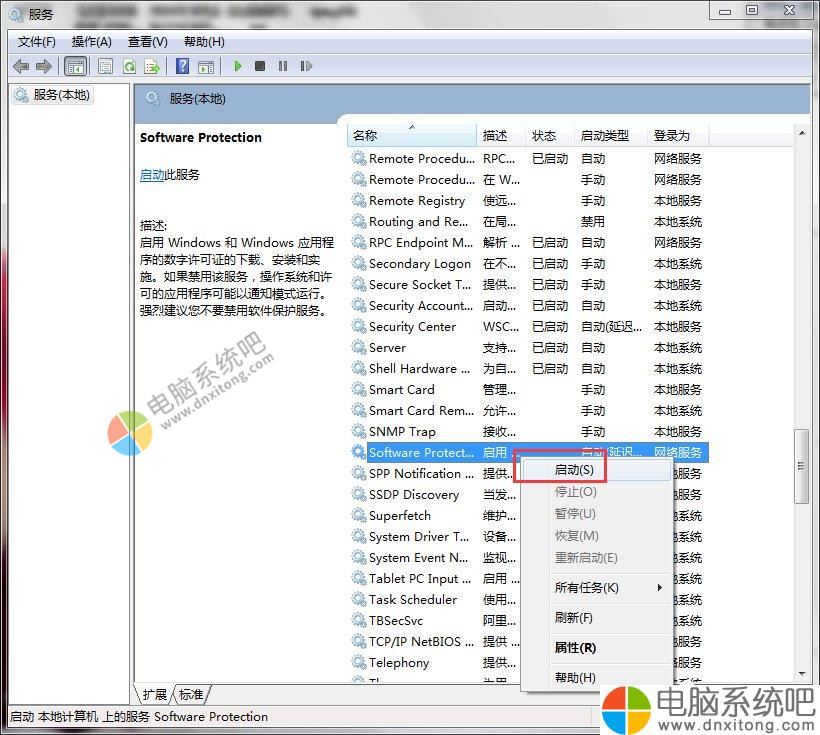Select the Telephony service row
820x735 pixels.
[x=435, y=663]
